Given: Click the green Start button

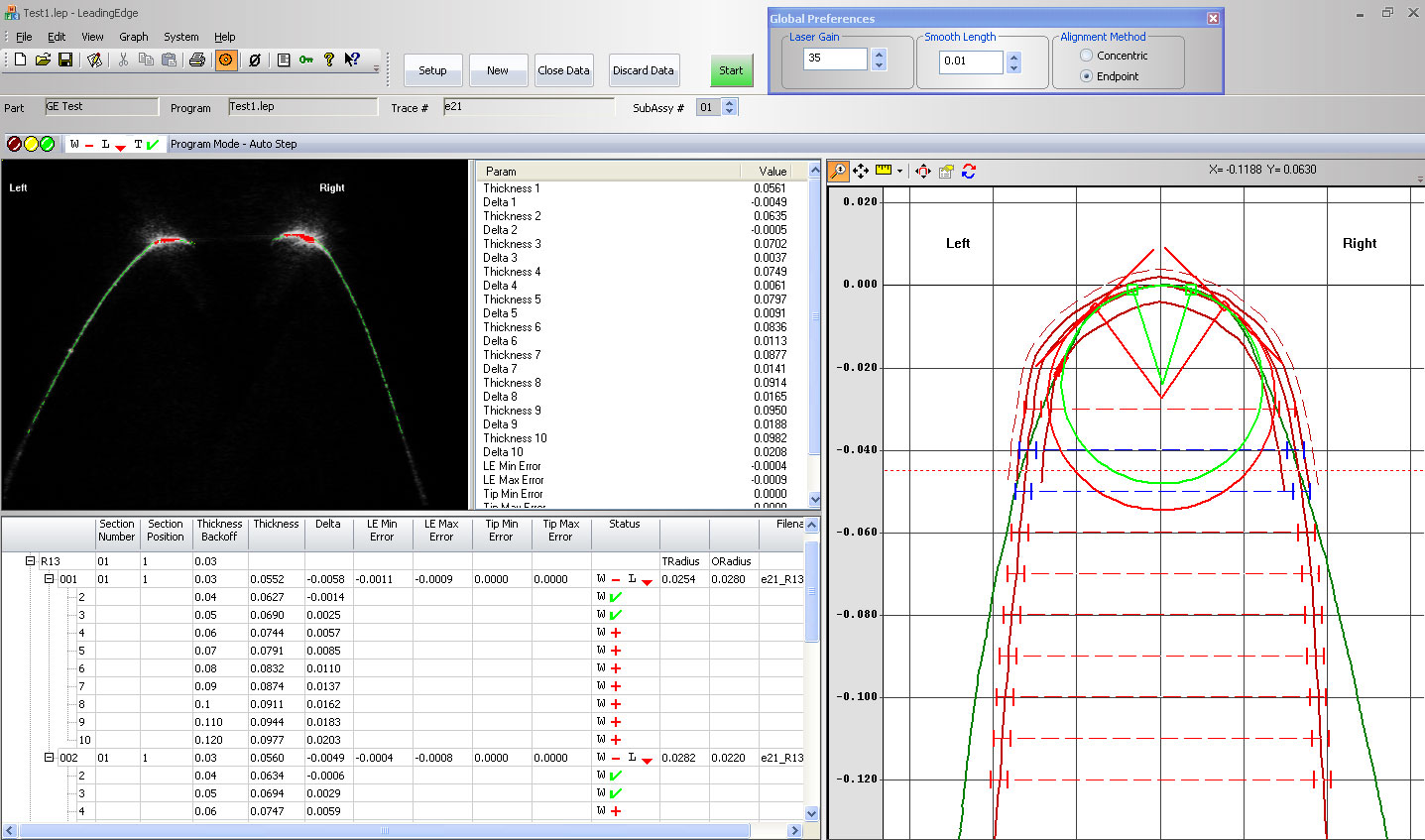Looking at the screenshot, I should (731, 70).
